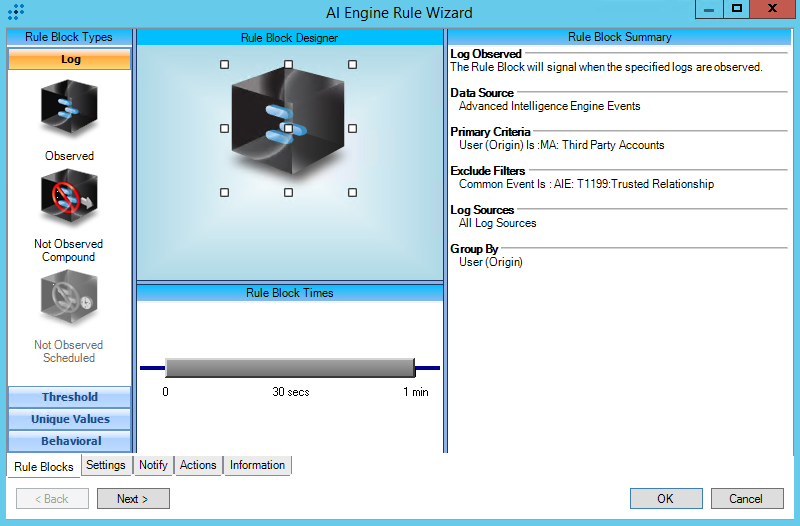This screenshot has width=800, height=526.
Task: Open the Notify tab
Action: pos(153,465)
